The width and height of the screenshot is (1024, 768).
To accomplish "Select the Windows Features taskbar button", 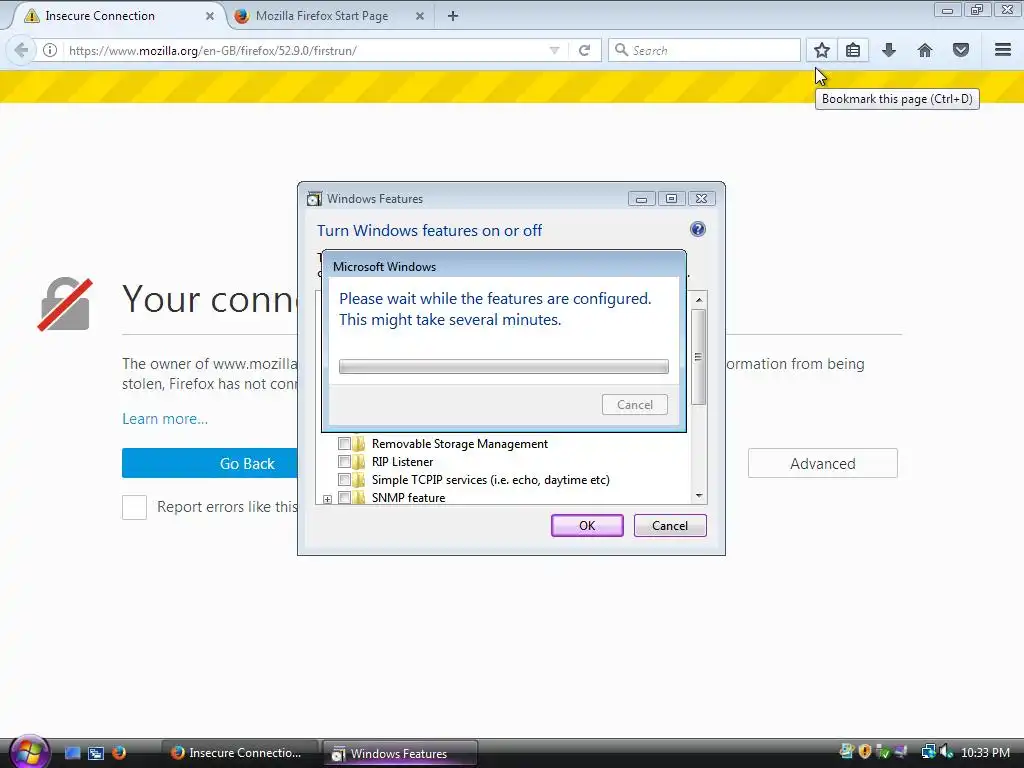I will pos(400,753).
